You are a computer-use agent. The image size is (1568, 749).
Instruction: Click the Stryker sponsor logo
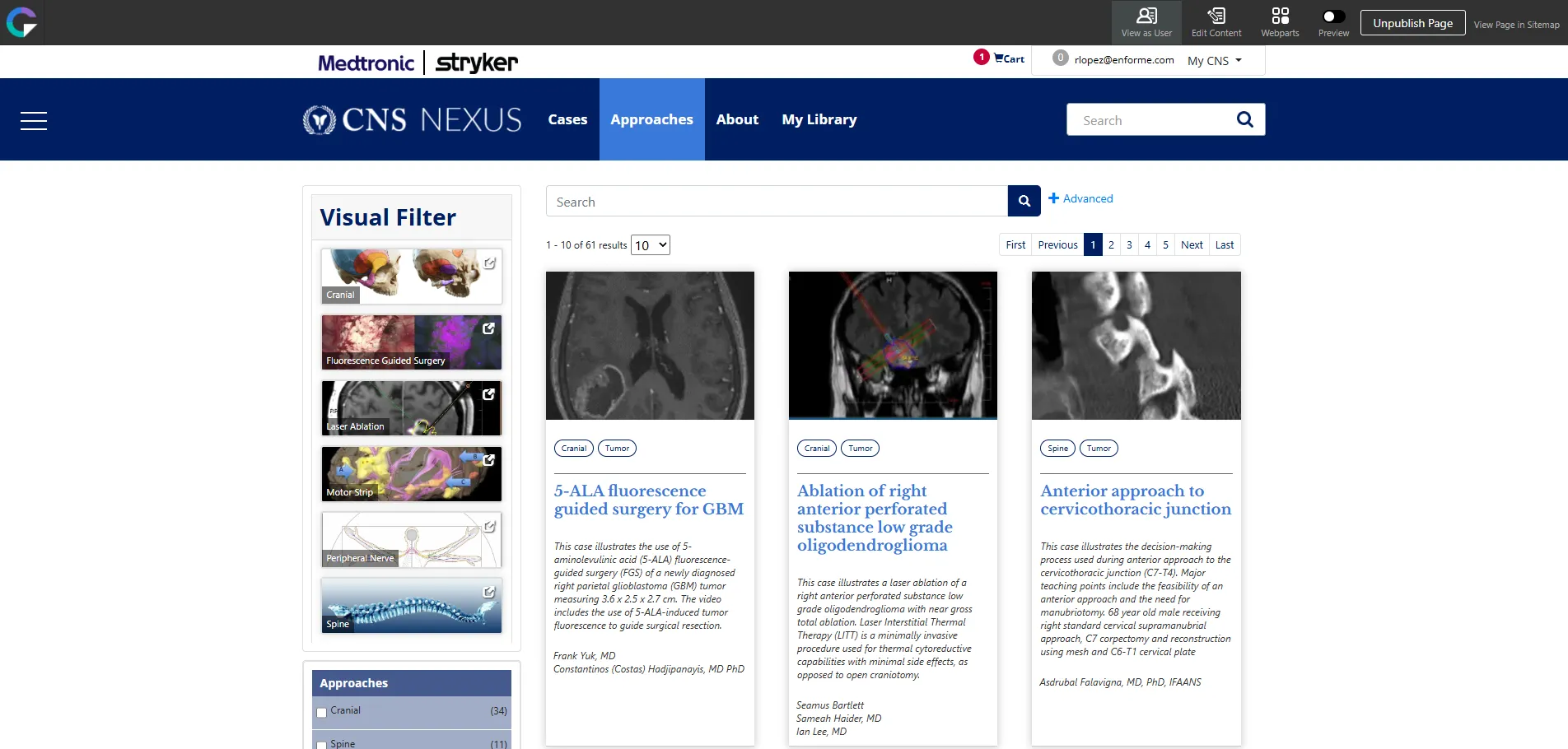(x=477, y=63)
